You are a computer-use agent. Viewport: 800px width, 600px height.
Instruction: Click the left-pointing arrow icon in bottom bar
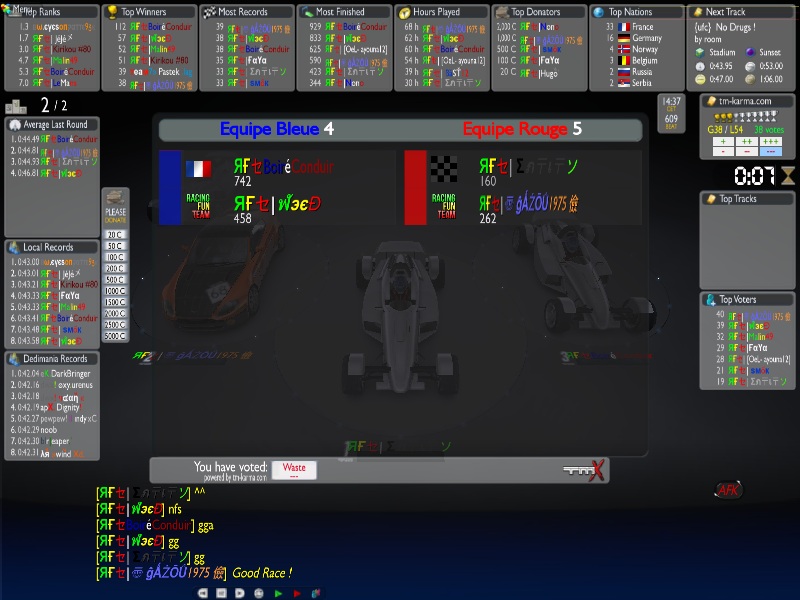(203, 593)
